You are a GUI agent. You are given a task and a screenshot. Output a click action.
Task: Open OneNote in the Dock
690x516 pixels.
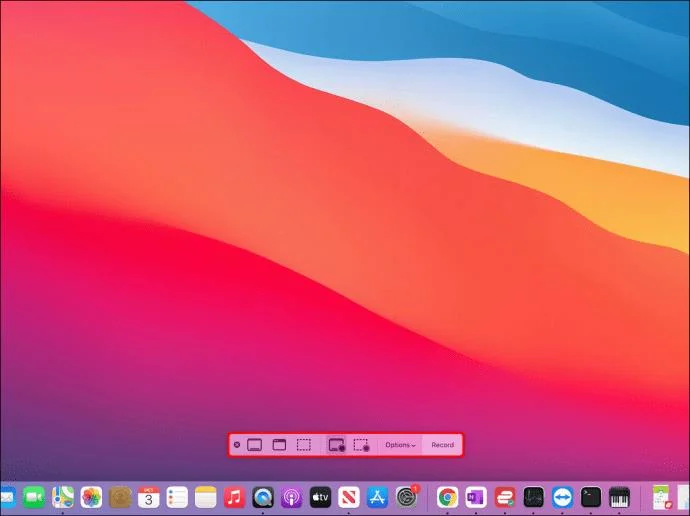[x=476, y=497]
